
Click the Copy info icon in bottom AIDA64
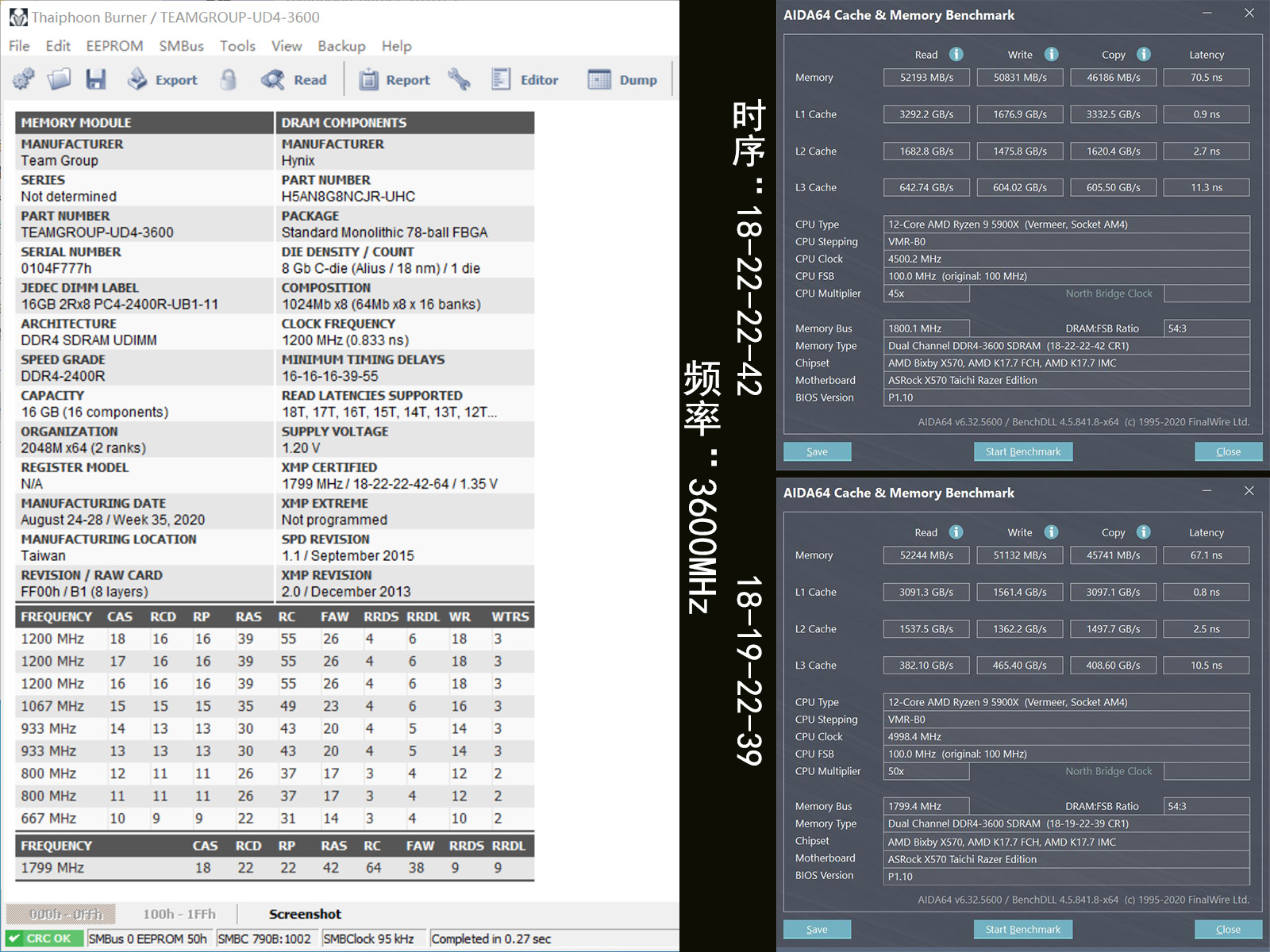pos(1144,532)
